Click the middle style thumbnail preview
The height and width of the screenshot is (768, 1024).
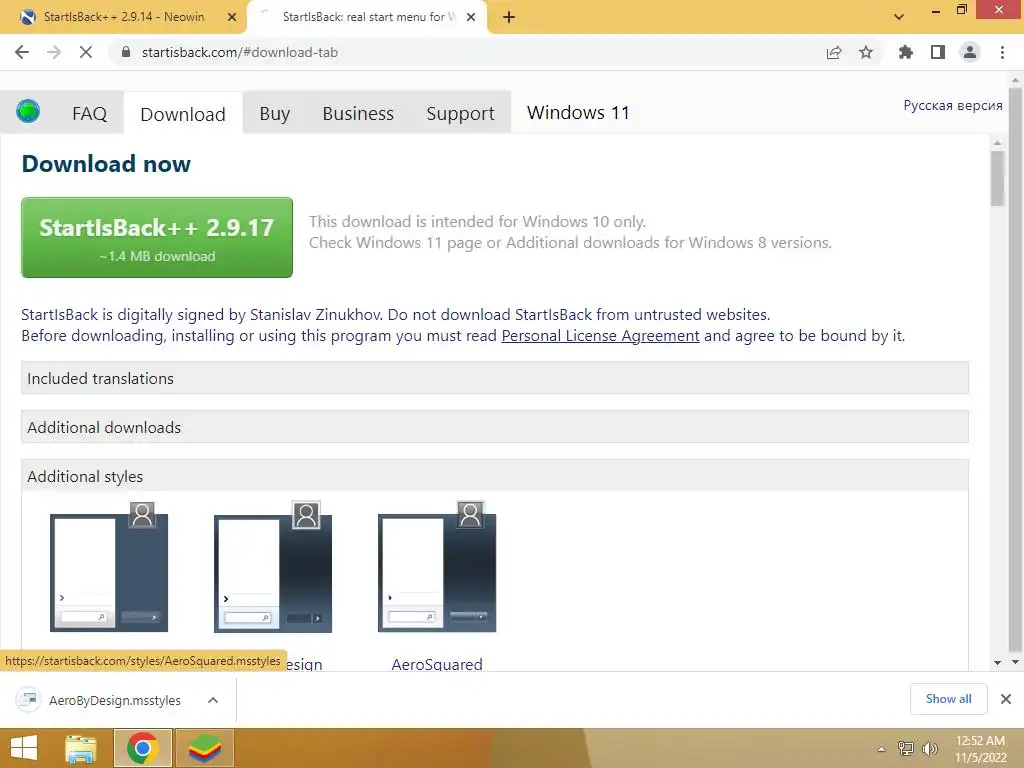[273, 567]
